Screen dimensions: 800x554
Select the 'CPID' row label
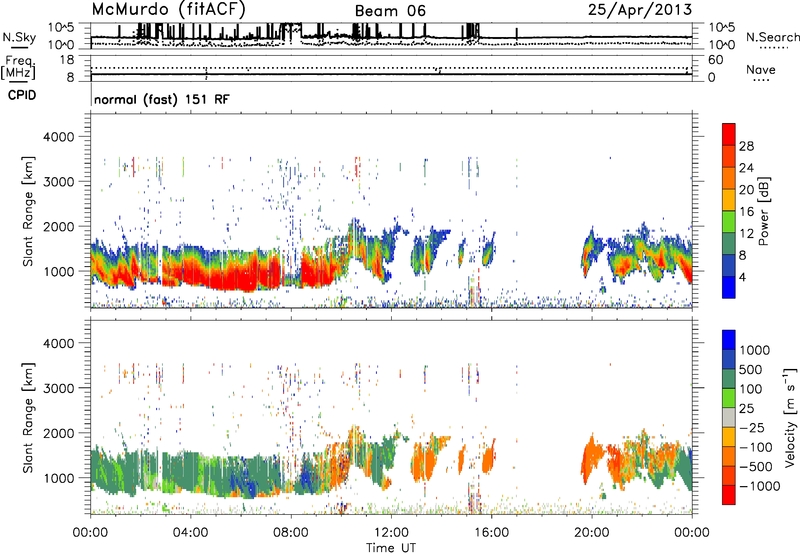[22, 95]
